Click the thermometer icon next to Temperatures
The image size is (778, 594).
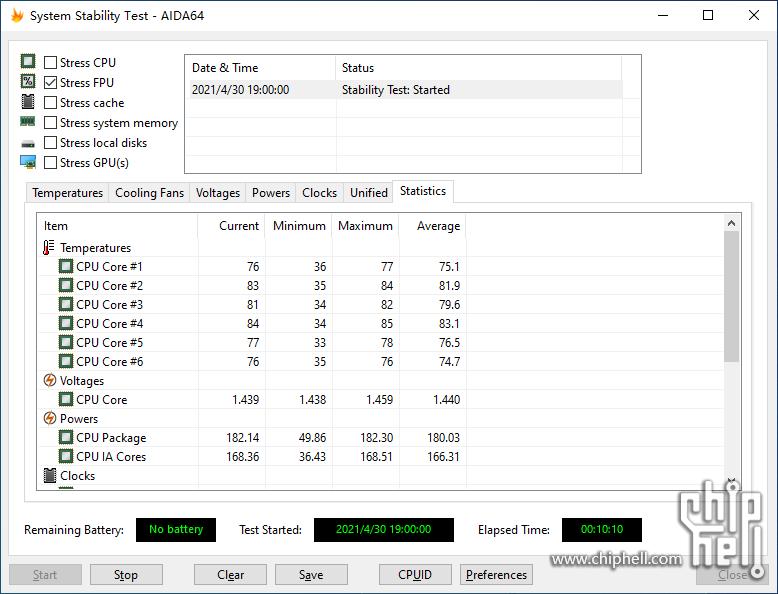click(49, 248)
